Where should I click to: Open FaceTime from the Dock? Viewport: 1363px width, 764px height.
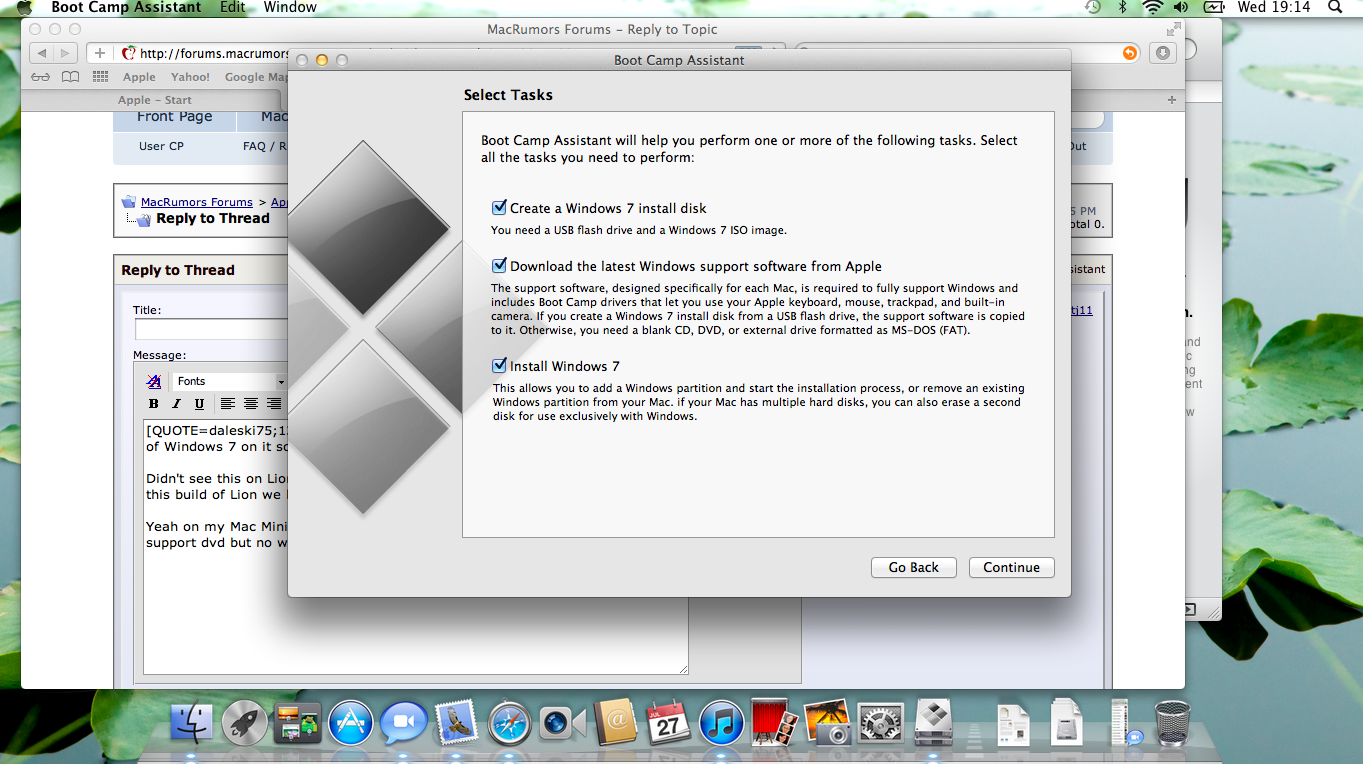coord(563,722)
